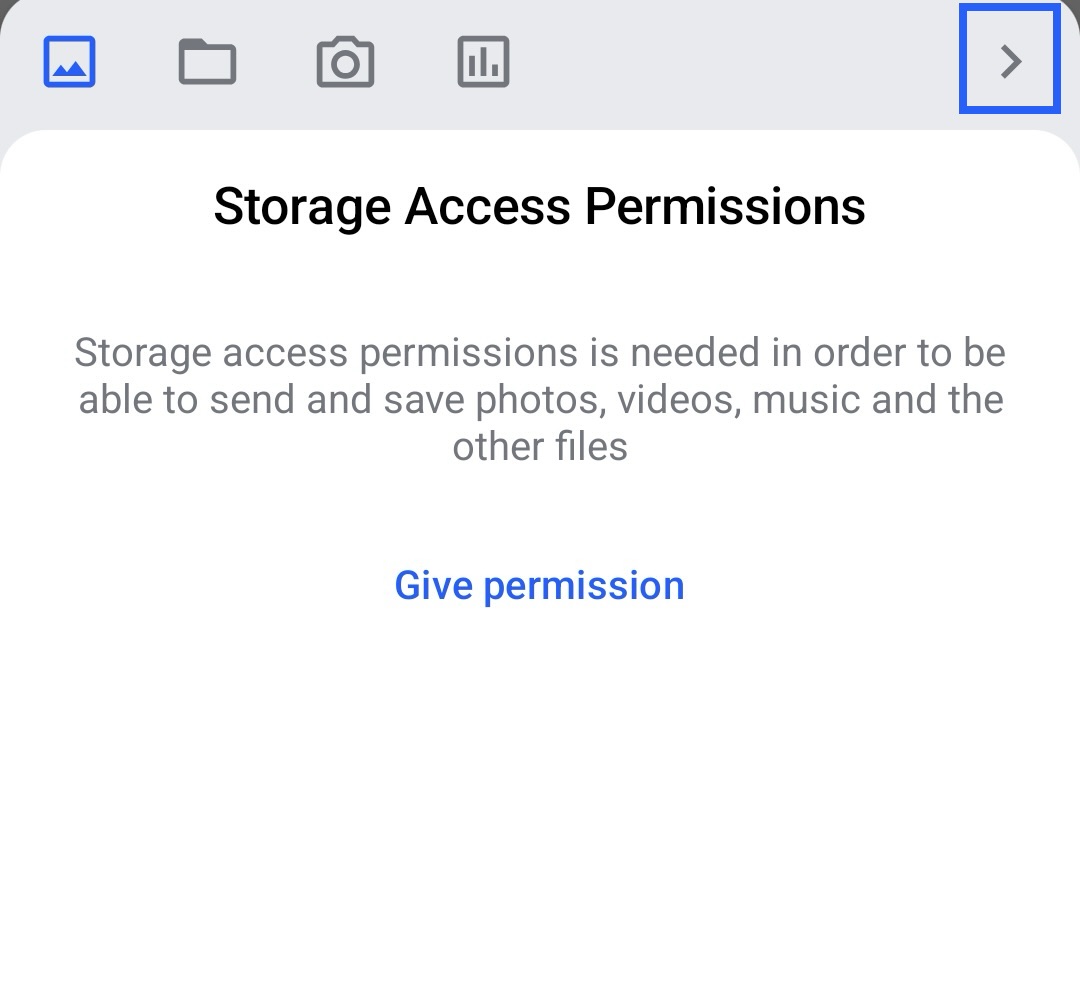Create a poll from the attachment bar
This screenshot has width=1080, height=996.
coord(483,62)
